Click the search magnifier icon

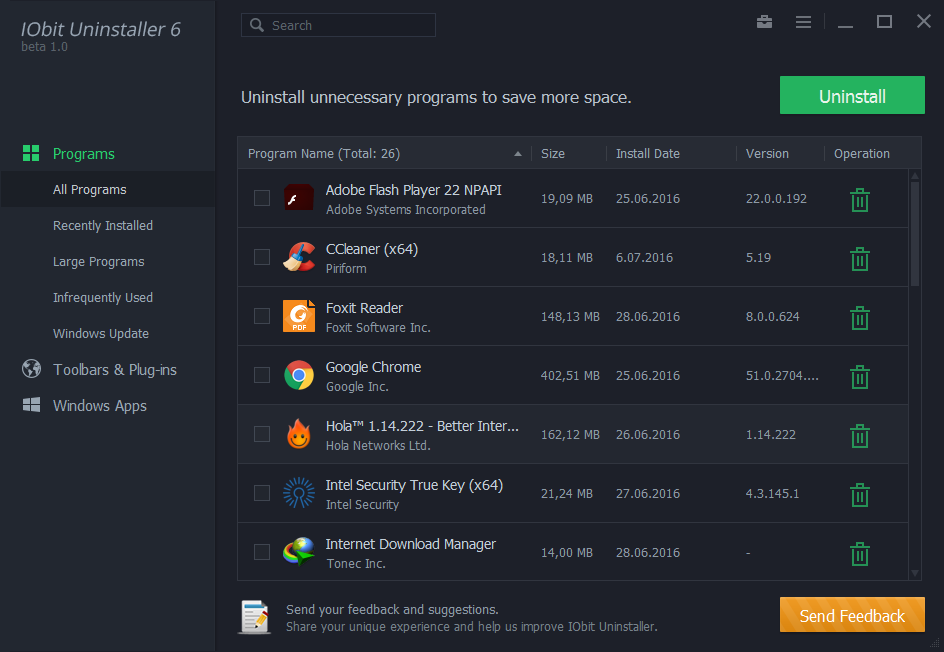257,25
